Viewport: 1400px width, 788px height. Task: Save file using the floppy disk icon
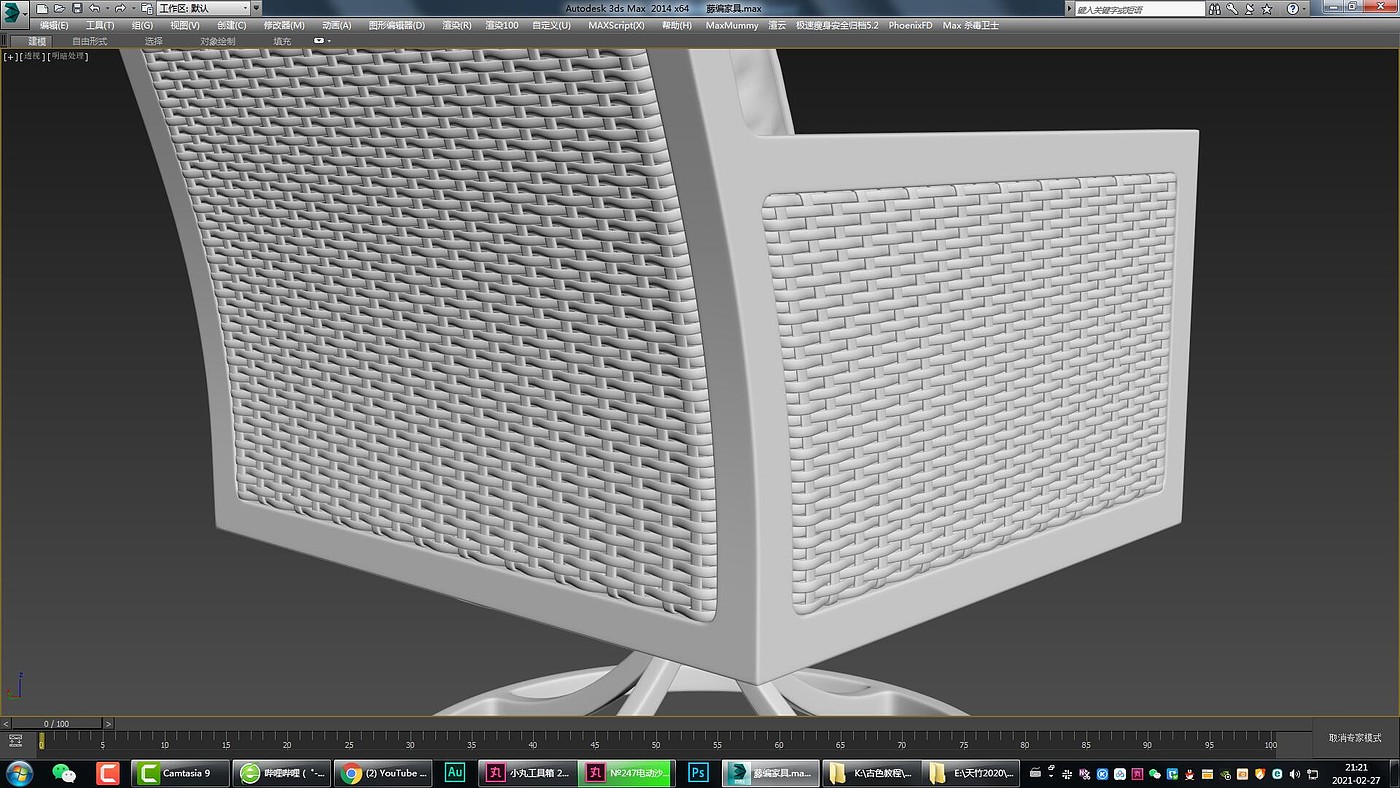coord(77,8)
